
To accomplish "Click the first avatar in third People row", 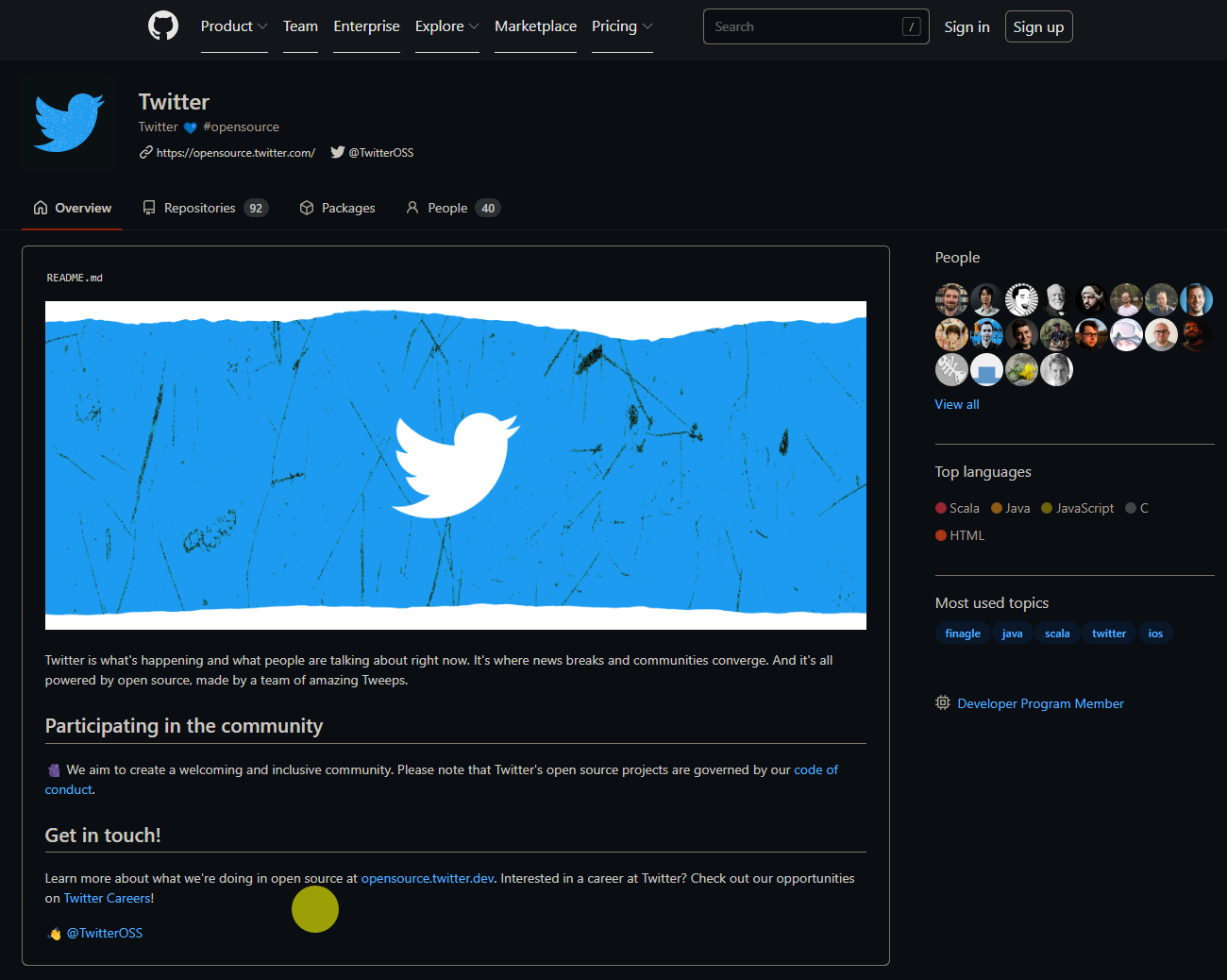I will [x=951, y=370].
